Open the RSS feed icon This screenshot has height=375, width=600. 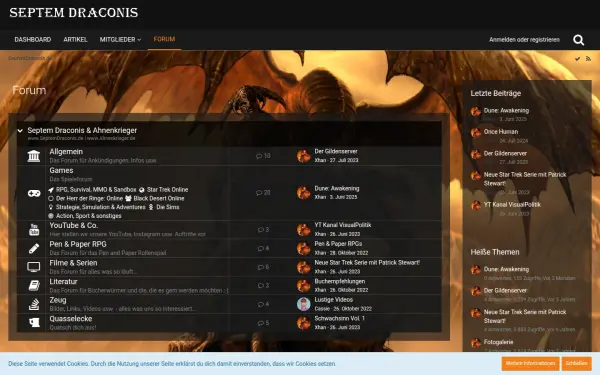[589, 59]
